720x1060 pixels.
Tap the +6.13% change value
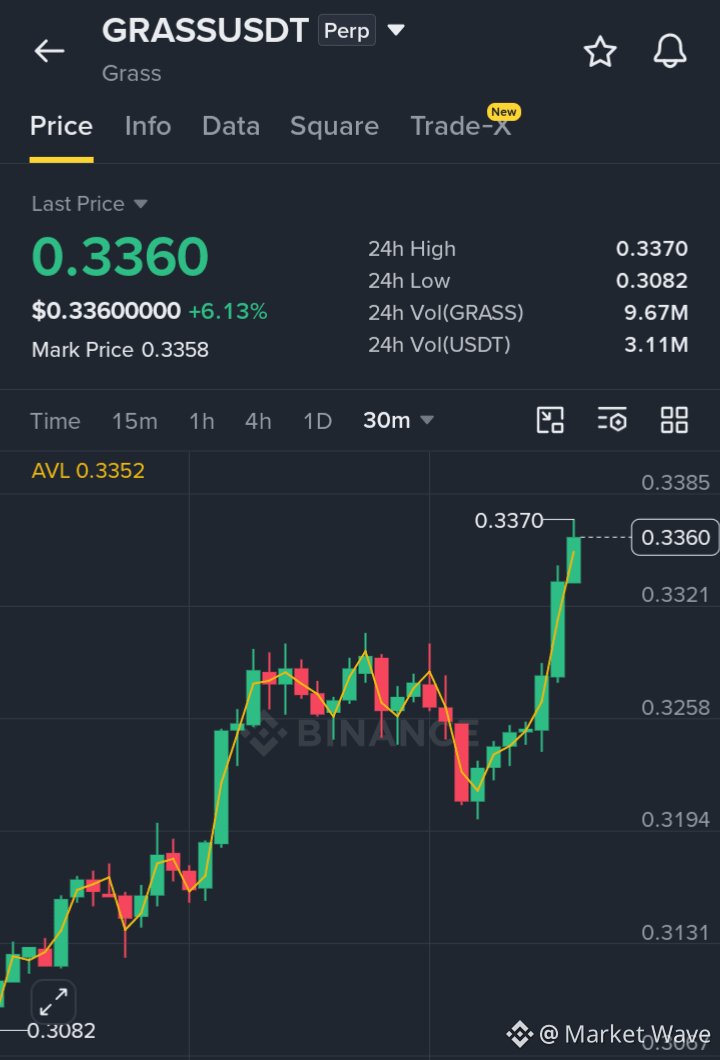click(x=228, y=311)
